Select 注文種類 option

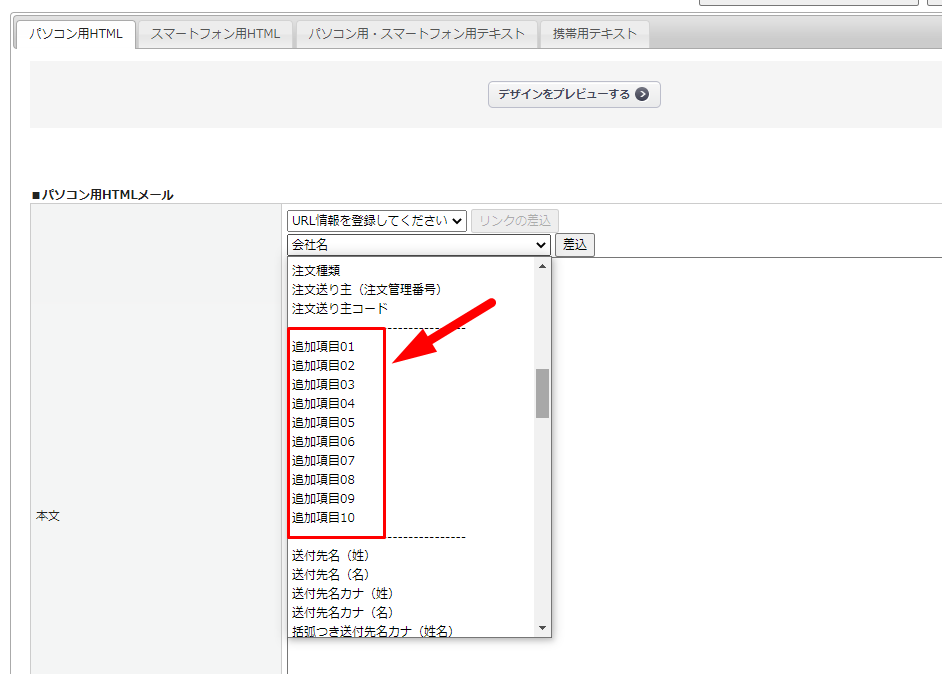[411, 270]
